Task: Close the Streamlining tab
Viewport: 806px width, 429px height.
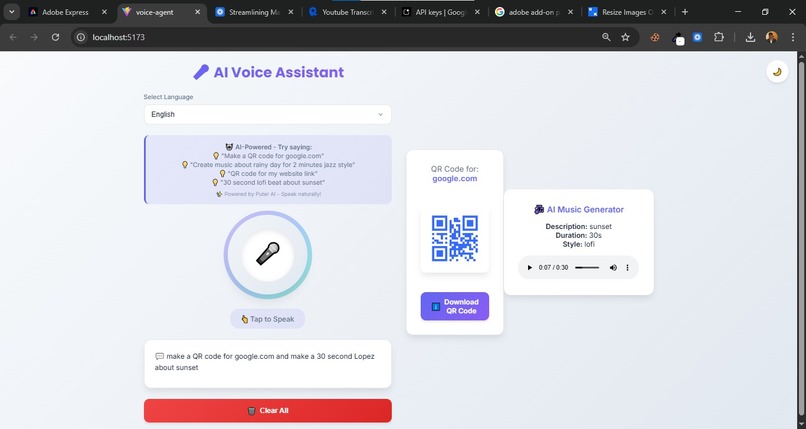Action: pos(291,12)
